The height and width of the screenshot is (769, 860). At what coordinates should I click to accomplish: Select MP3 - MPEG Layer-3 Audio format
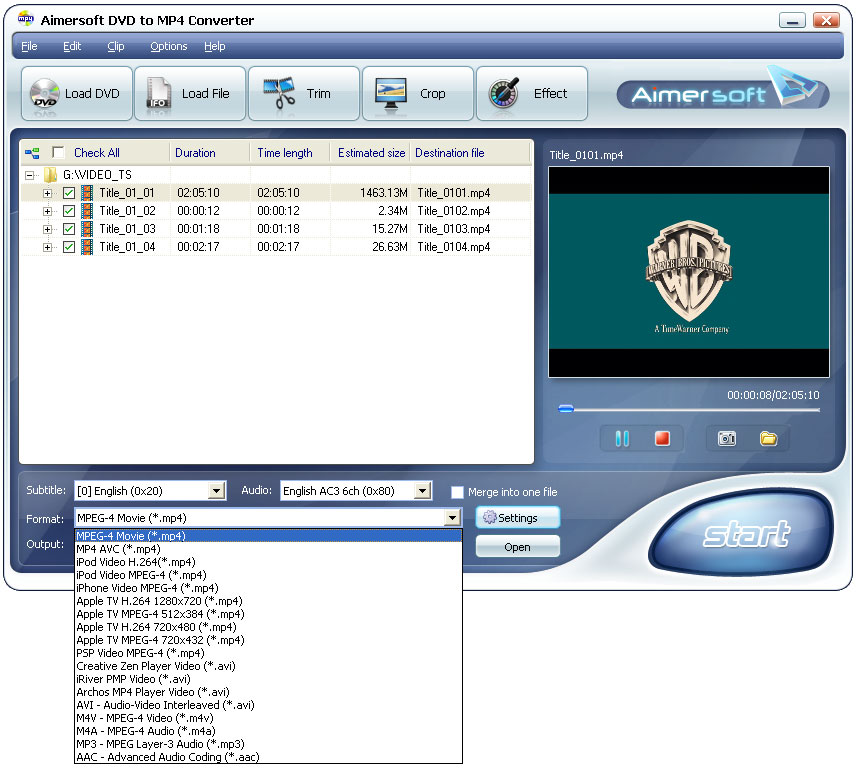point(268,744)
